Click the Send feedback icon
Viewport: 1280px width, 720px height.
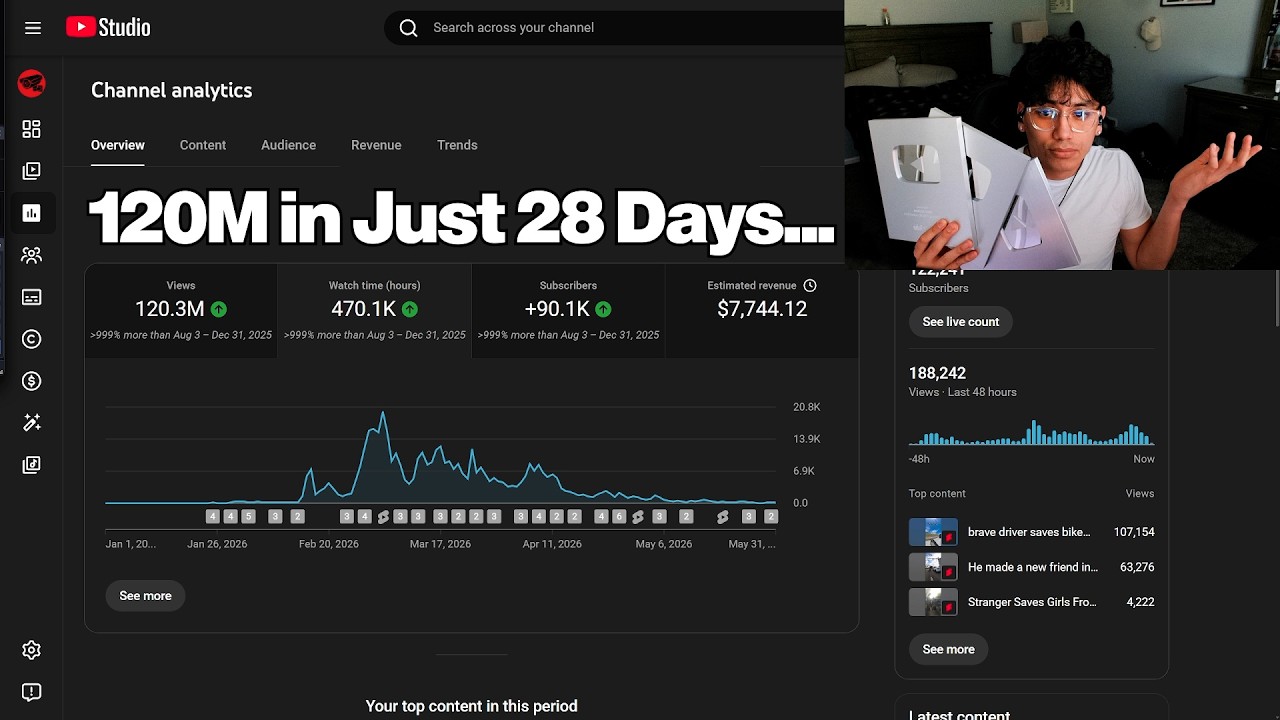tap(32, 692)
